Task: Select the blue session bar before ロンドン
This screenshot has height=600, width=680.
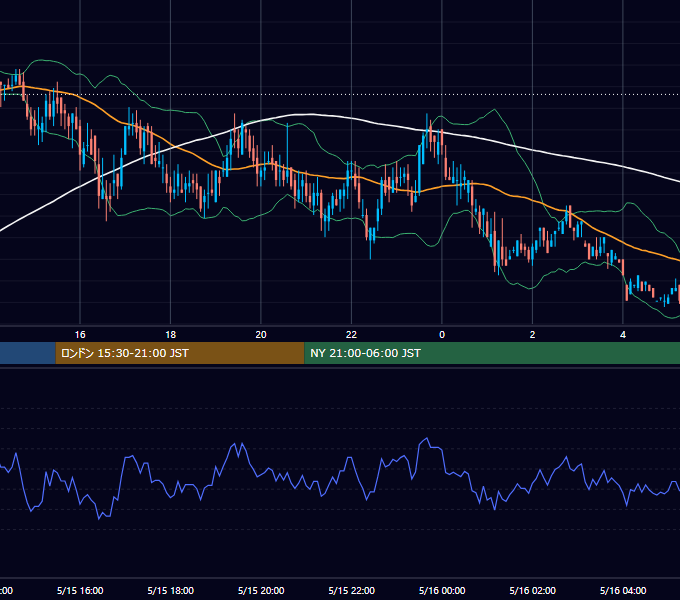Action: click(x=28, y=353)
